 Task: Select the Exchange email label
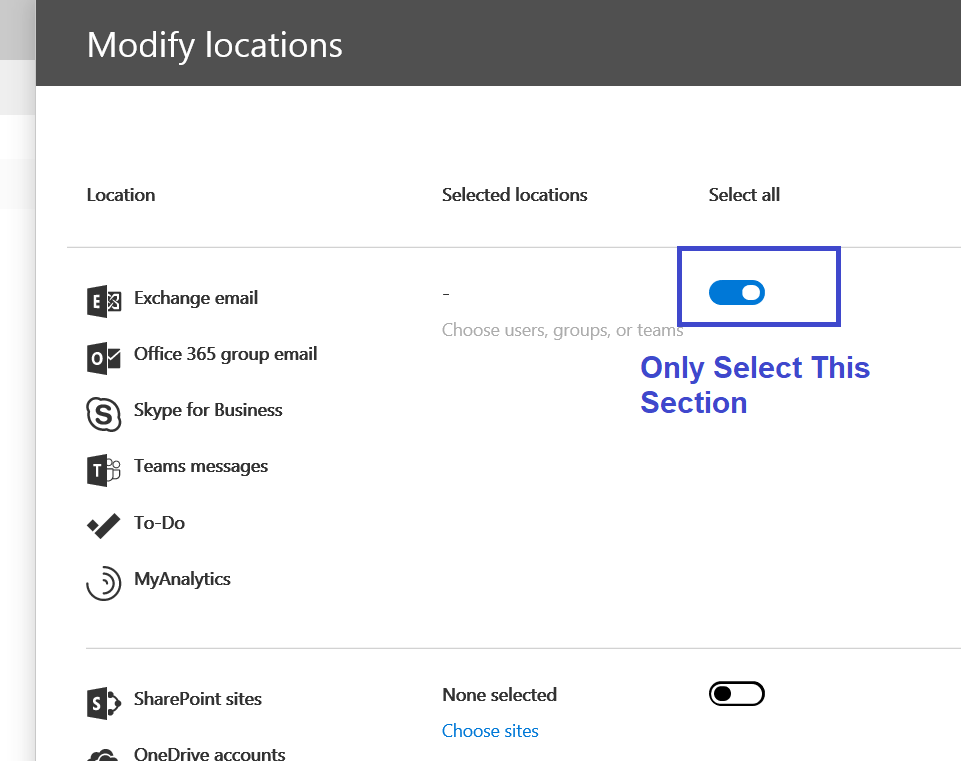pos(196,298)
